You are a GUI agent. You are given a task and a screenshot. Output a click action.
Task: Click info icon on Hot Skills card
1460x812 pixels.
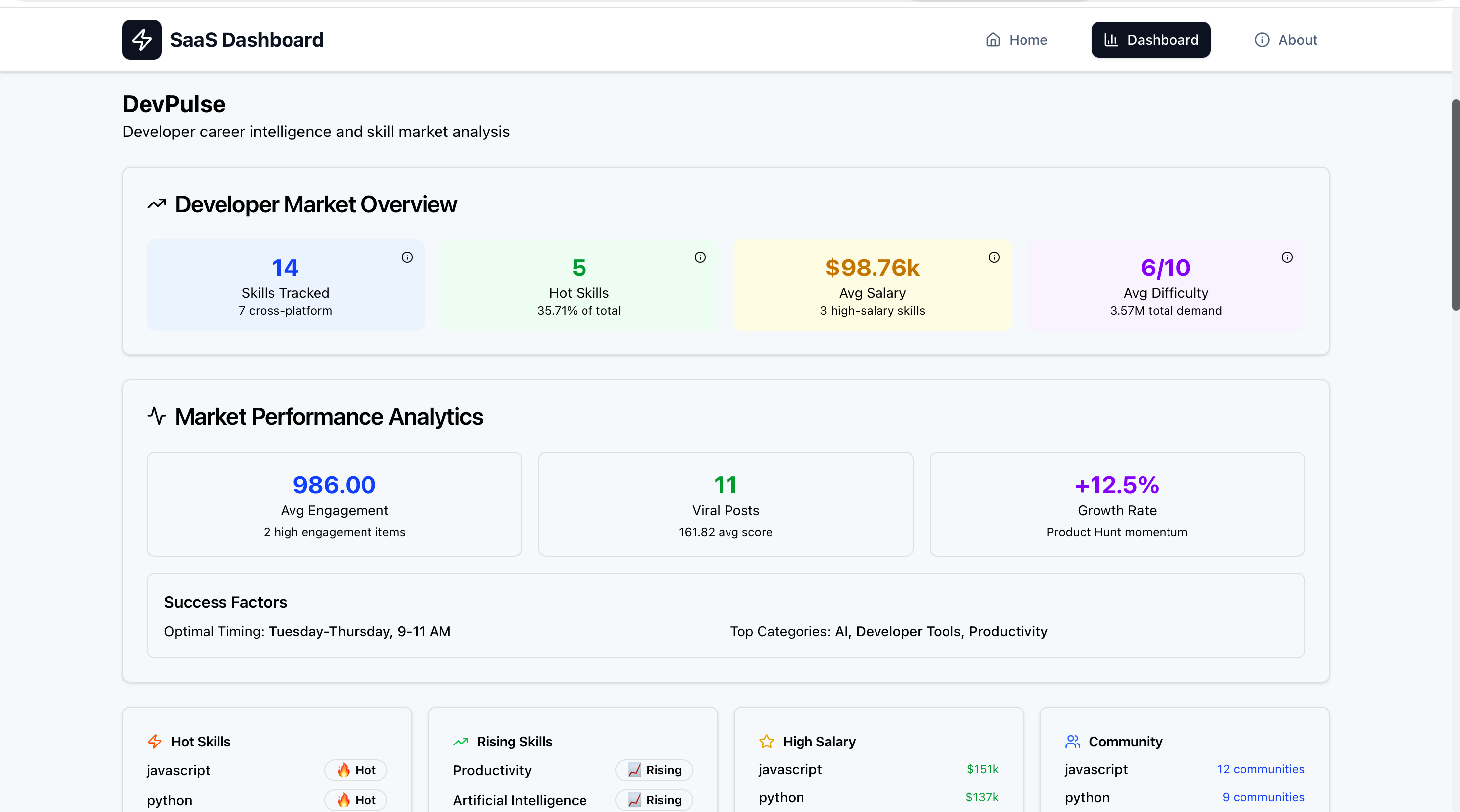pos(700,257)
